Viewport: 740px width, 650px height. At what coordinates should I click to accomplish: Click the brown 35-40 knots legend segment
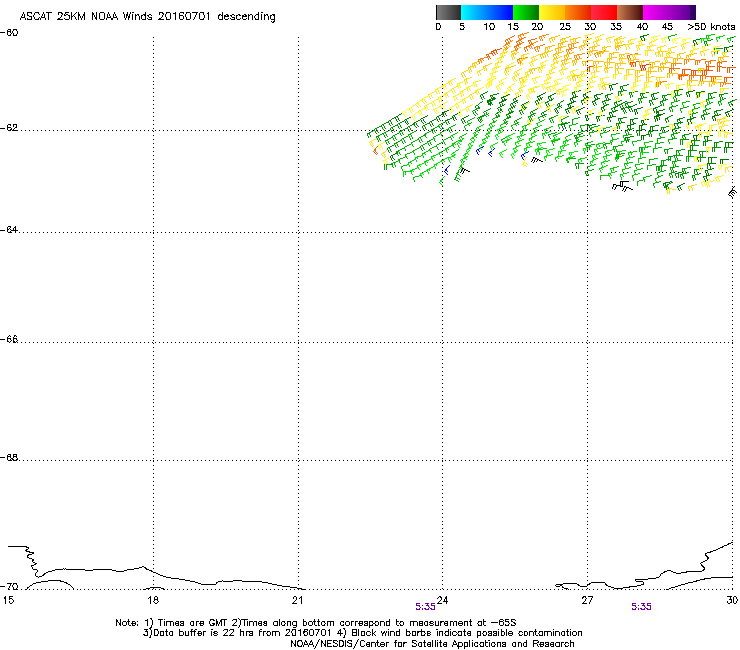pos(630,12)
